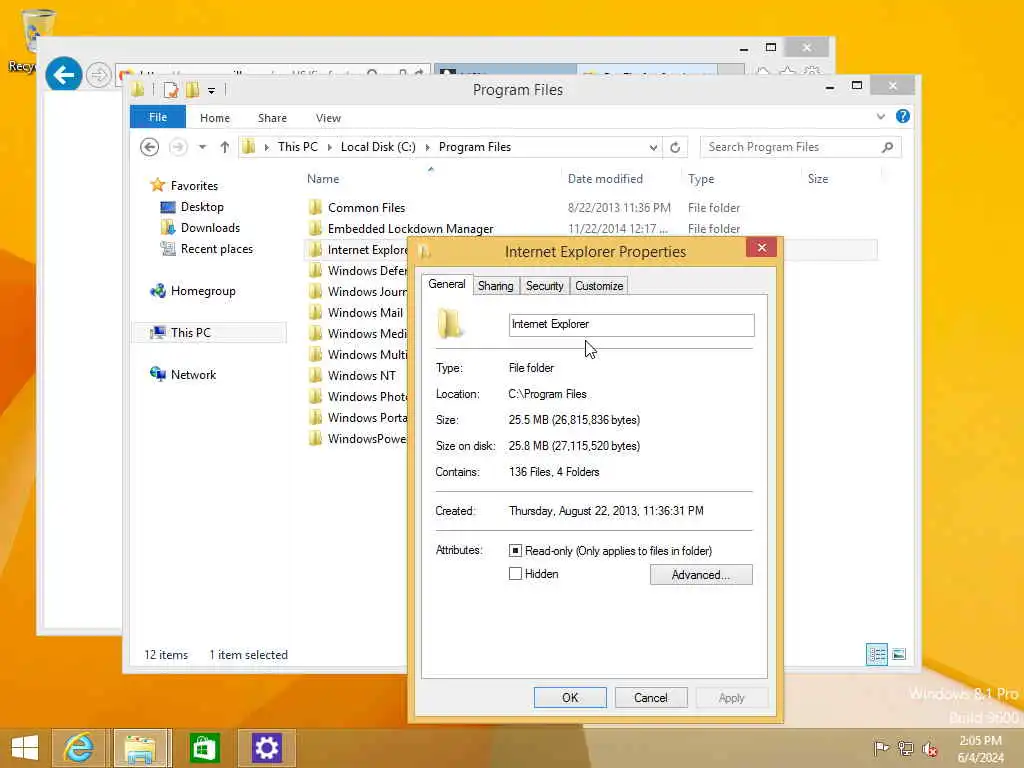
Task: Select the Common Files folder icon
Action: pyautogui.click(x=315, y=208)
